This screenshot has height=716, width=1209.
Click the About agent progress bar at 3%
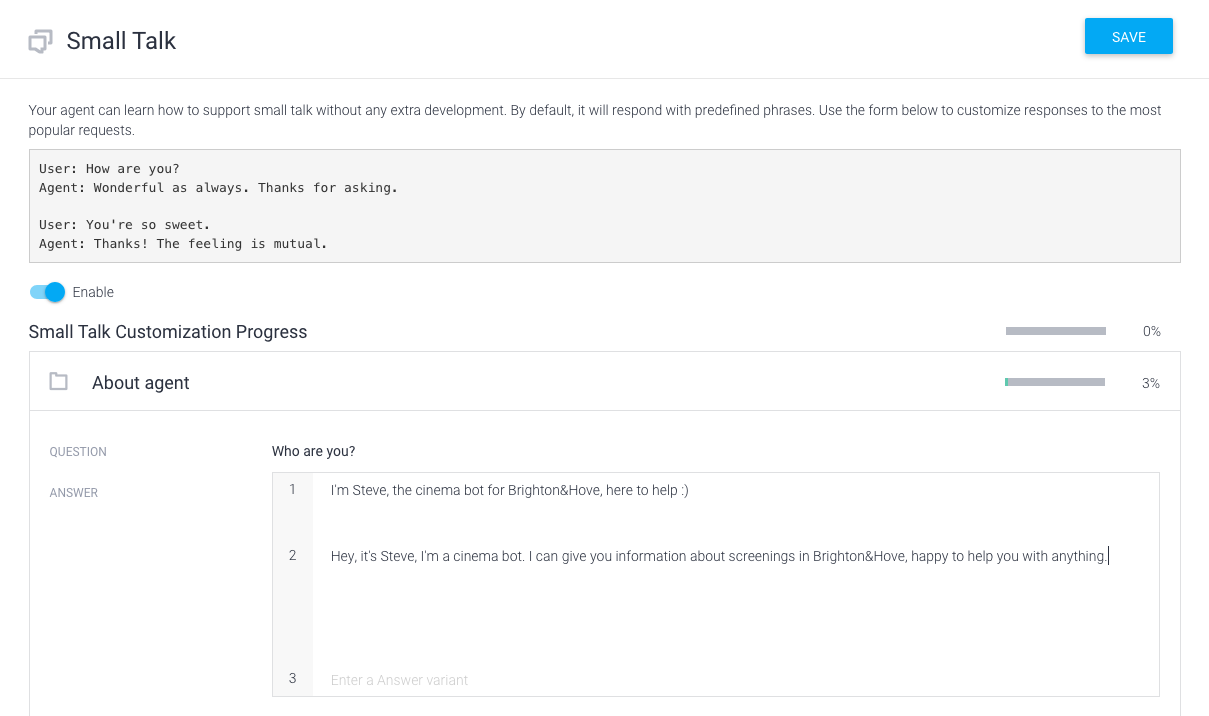(1055, 382)
